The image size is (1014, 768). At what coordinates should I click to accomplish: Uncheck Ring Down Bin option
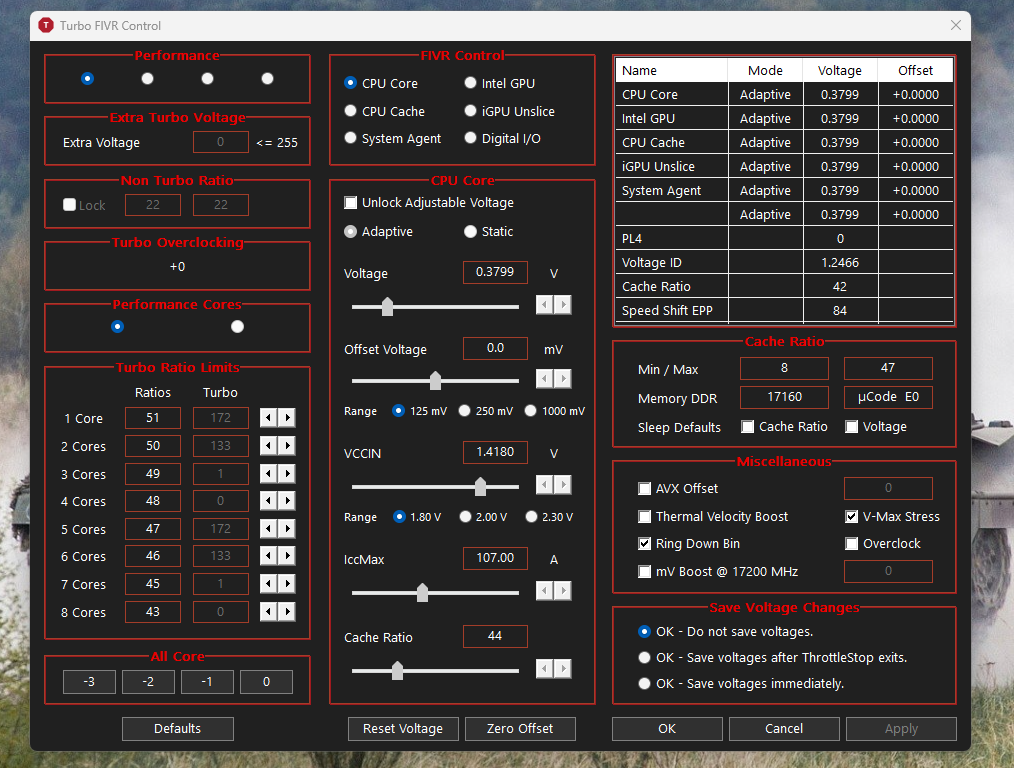(645, 544)
